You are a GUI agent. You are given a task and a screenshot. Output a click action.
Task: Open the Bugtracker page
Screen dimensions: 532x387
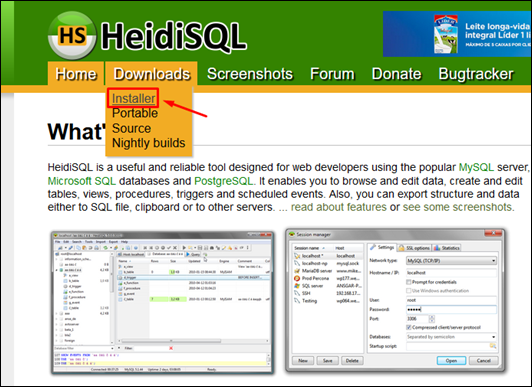[476, 74]
